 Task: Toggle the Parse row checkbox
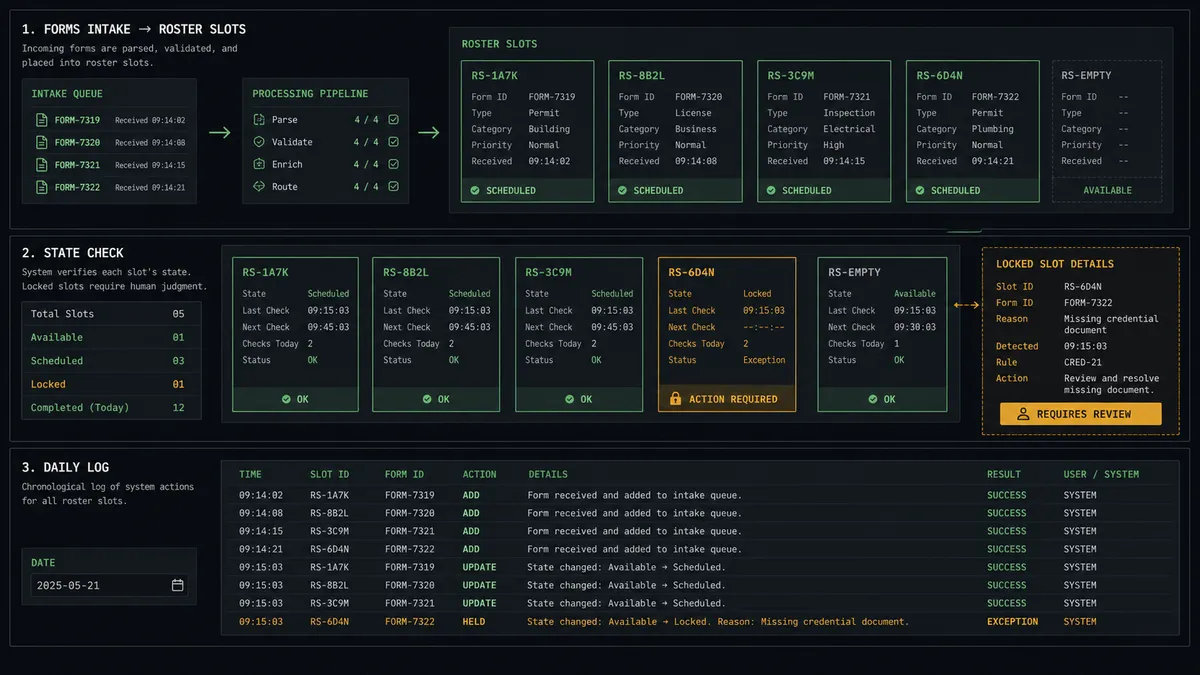click(x=393, y=120)
